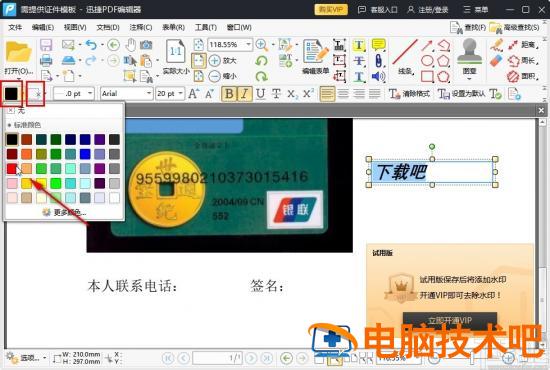This screenshot has height=370, width=550.
Task: Open the text fill color dropdown
Action: 11,93
